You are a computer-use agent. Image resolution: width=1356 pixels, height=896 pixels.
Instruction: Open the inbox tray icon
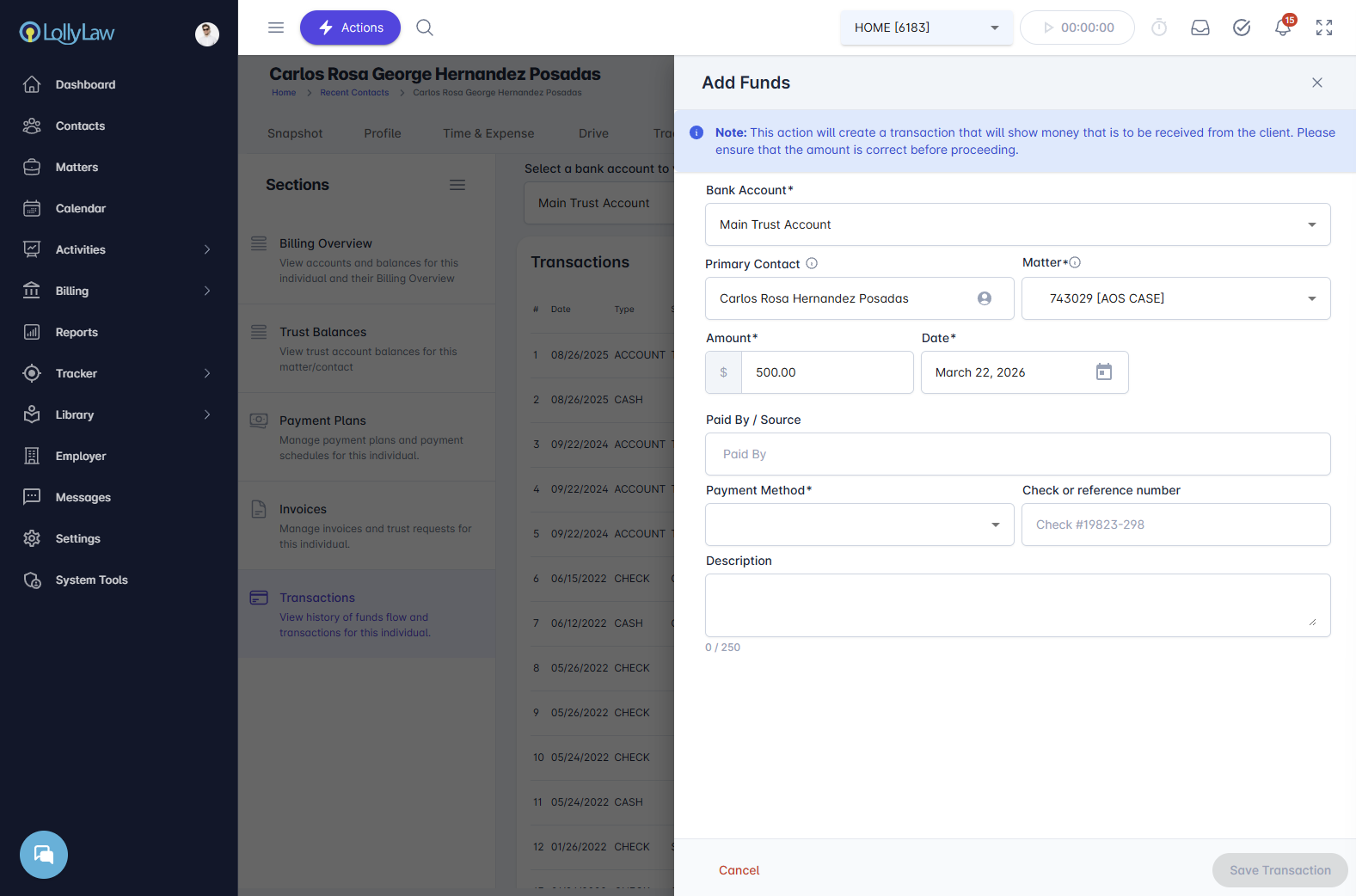pyautogui.click(x=1200, y=28)
